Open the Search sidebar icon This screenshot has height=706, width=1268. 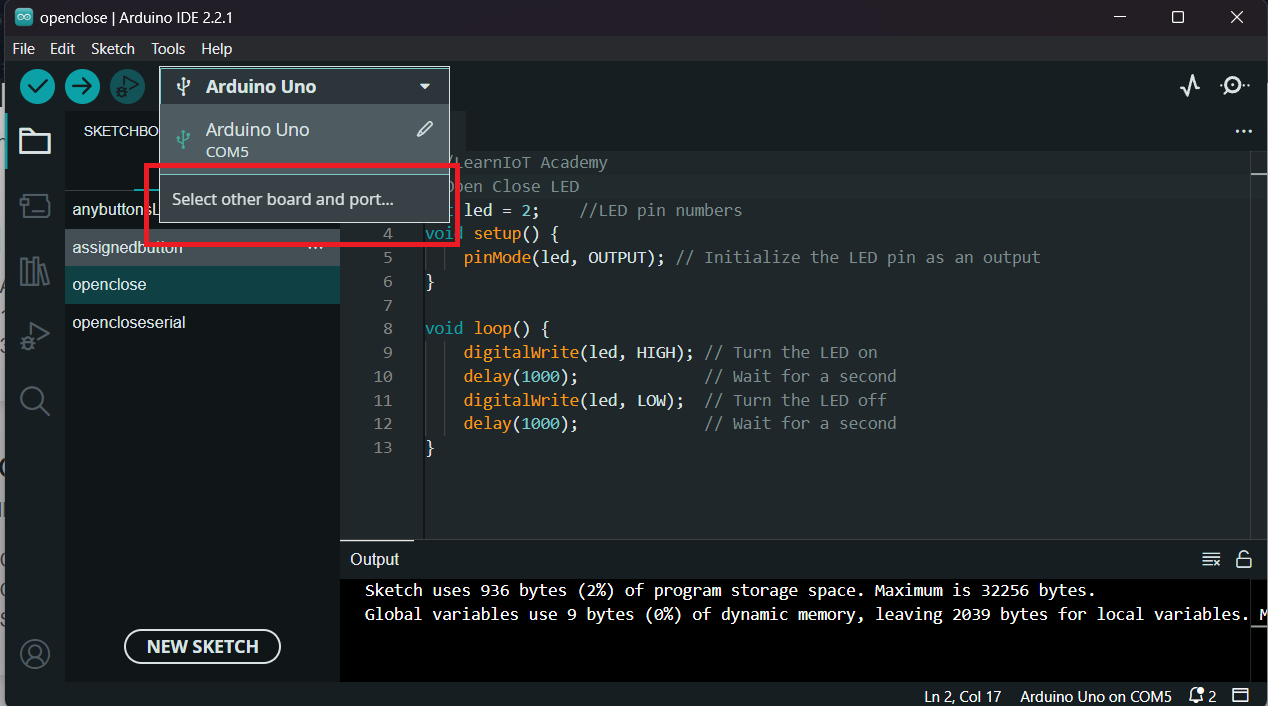[x=35, y=401]
